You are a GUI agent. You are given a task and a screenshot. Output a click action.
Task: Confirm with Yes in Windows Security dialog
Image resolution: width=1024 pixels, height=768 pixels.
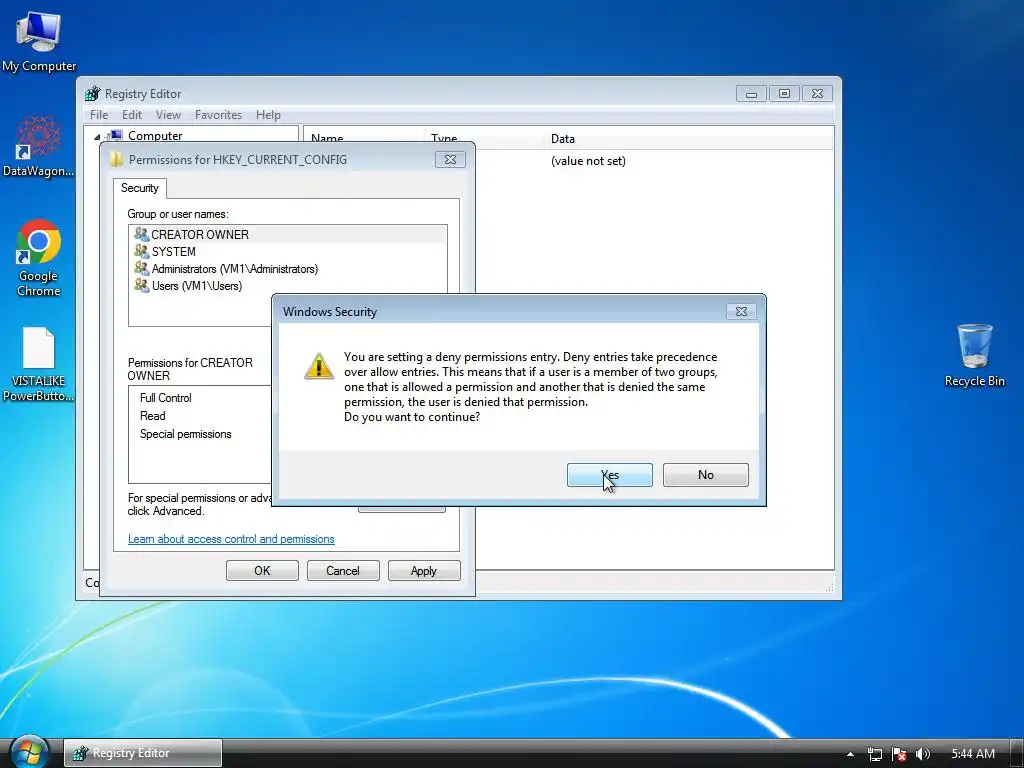[609, 475]
